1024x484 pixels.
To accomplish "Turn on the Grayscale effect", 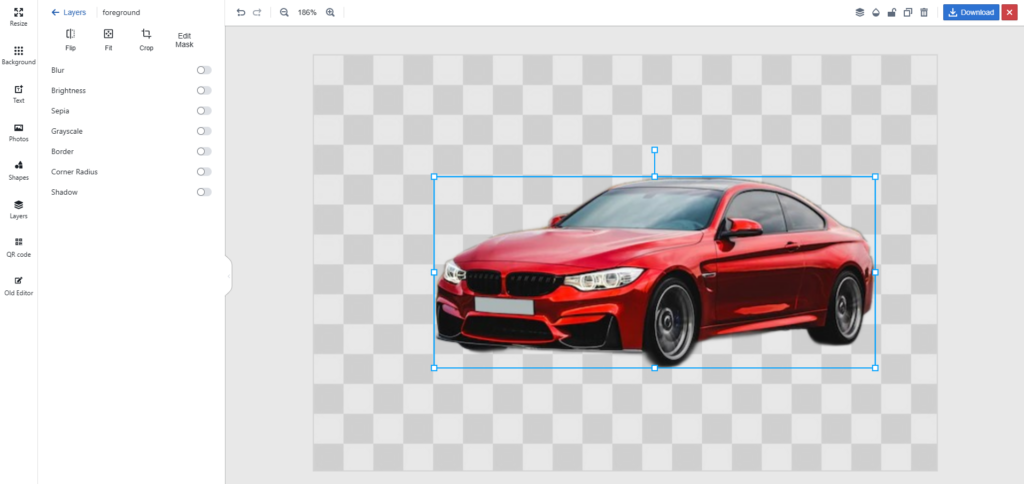I will [204, 131].
